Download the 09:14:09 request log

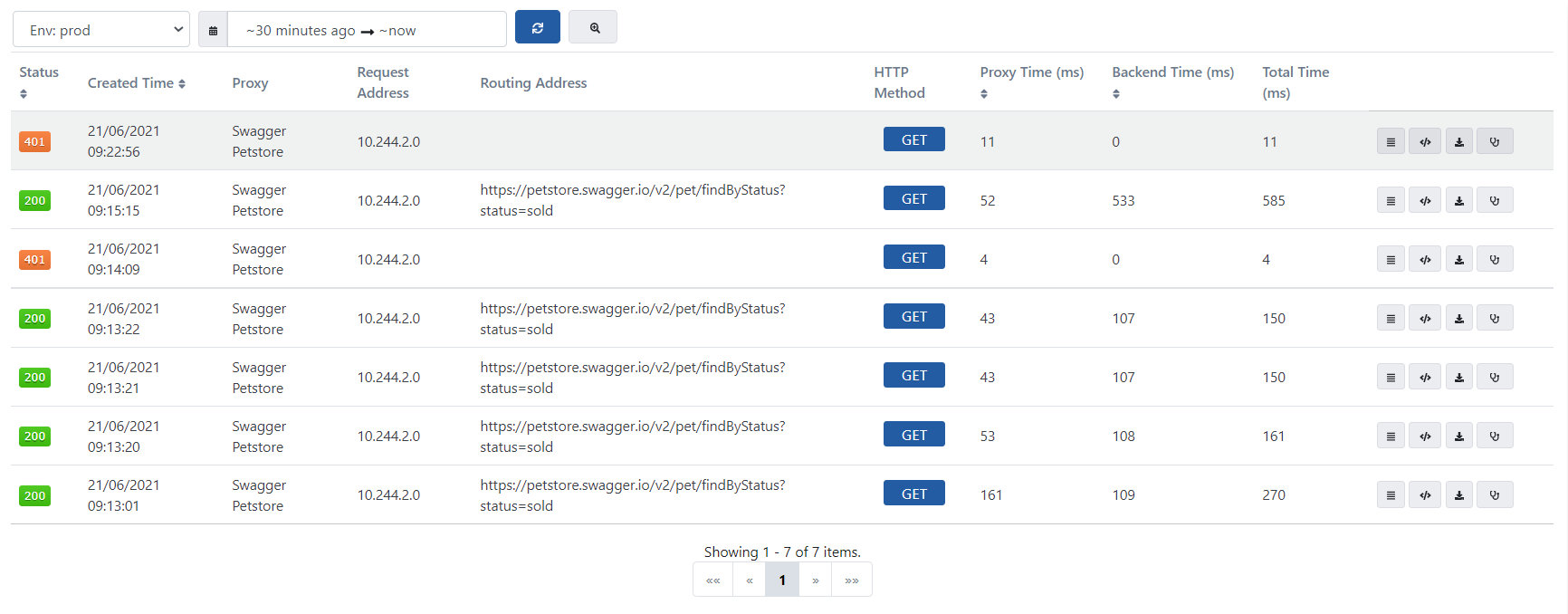[x=1459, y=259]
